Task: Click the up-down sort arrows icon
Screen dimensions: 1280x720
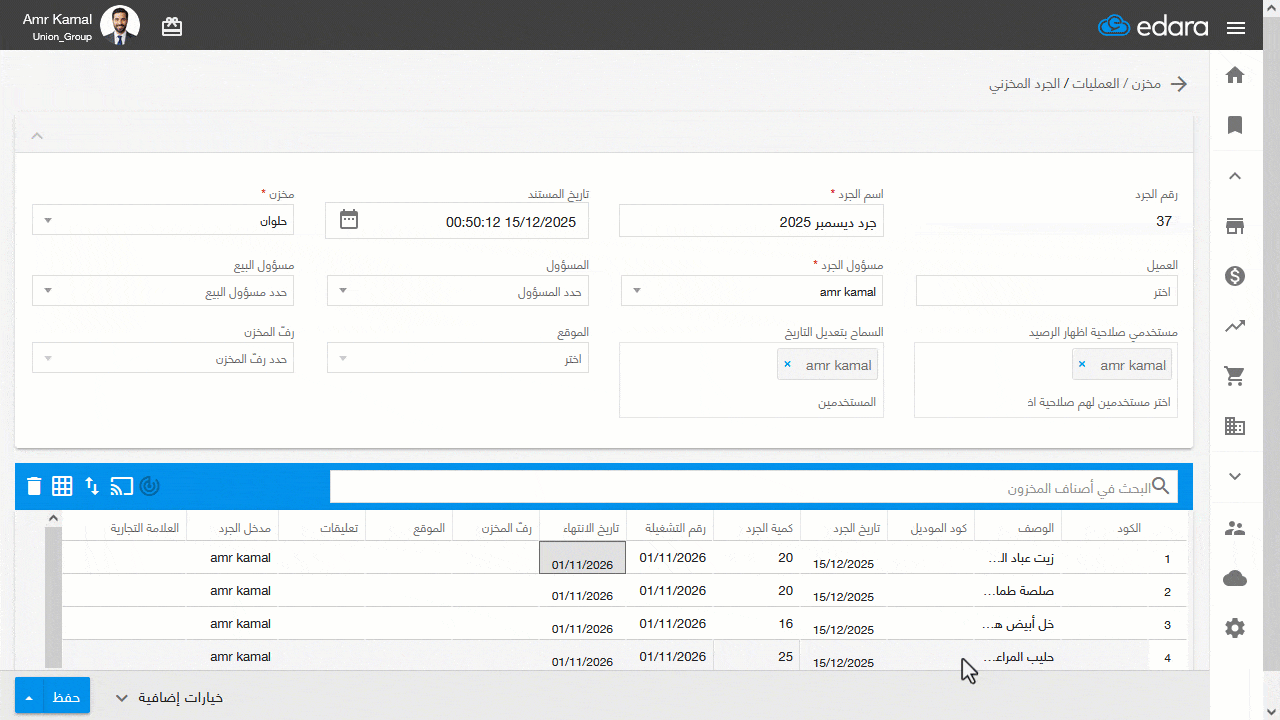Action: coord(92,486)
